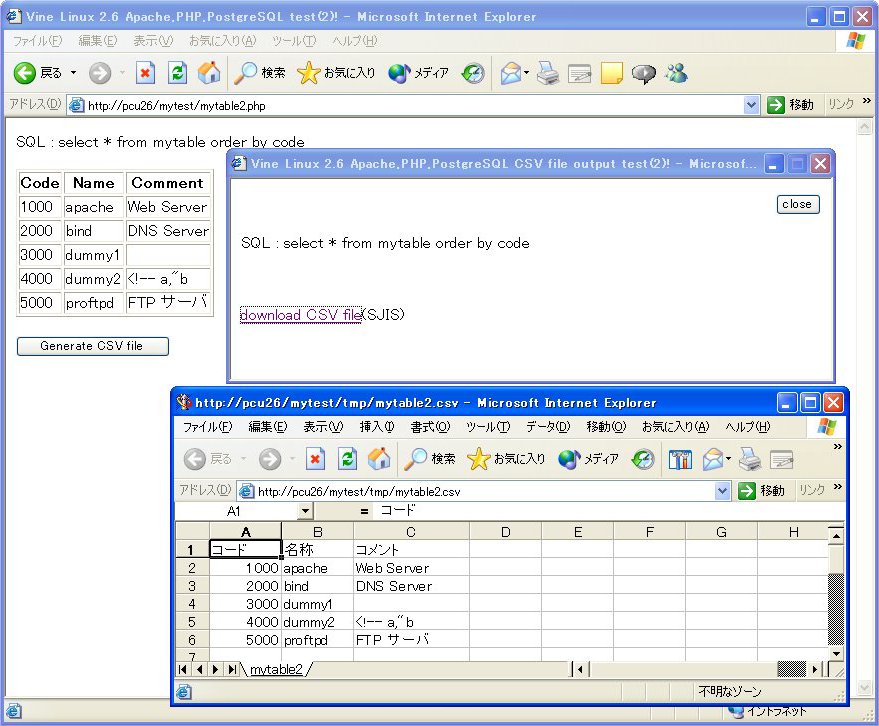The image size is (879, 726).
Task: Open 挿入(I) menu in CSV window
Action: [x=377, y=427]
